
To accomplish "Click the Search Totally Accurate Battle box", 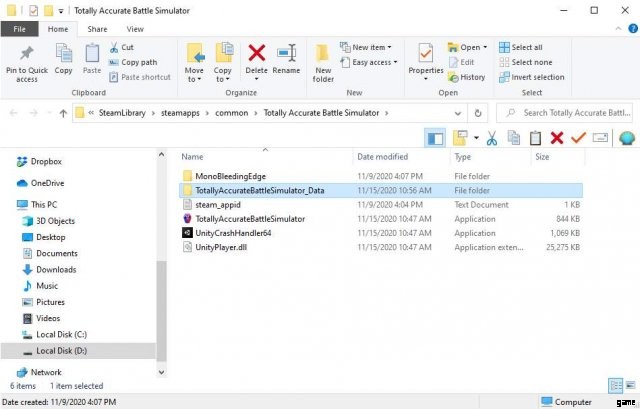I will [x=573, y=113].
